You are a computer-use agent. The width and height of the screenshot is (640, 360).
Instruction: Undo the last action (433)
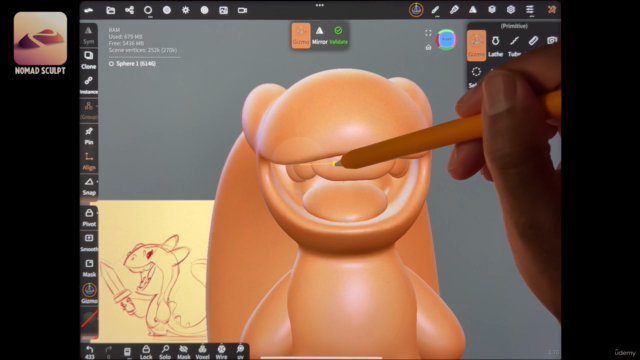pos(89,352)
